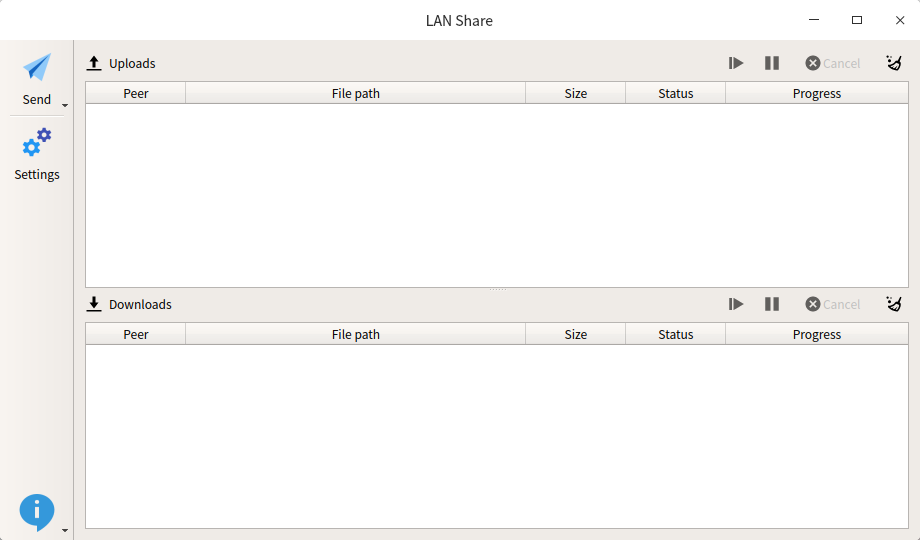
Task: Click the Send paper plane icon
Action: point(36,67)
